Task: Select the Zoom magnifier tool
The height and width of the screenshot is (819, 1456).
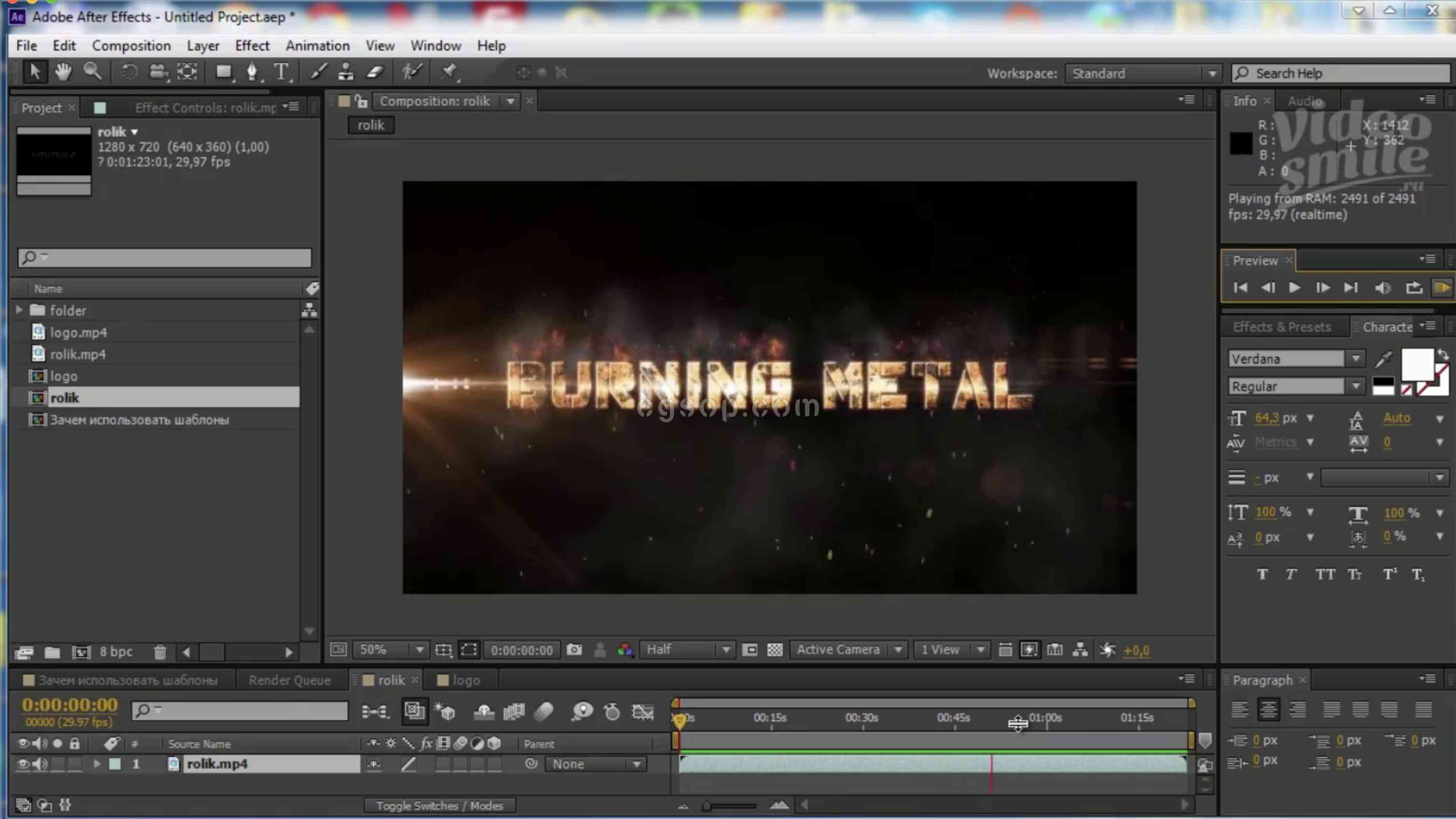Action: [x=92, y=72]
